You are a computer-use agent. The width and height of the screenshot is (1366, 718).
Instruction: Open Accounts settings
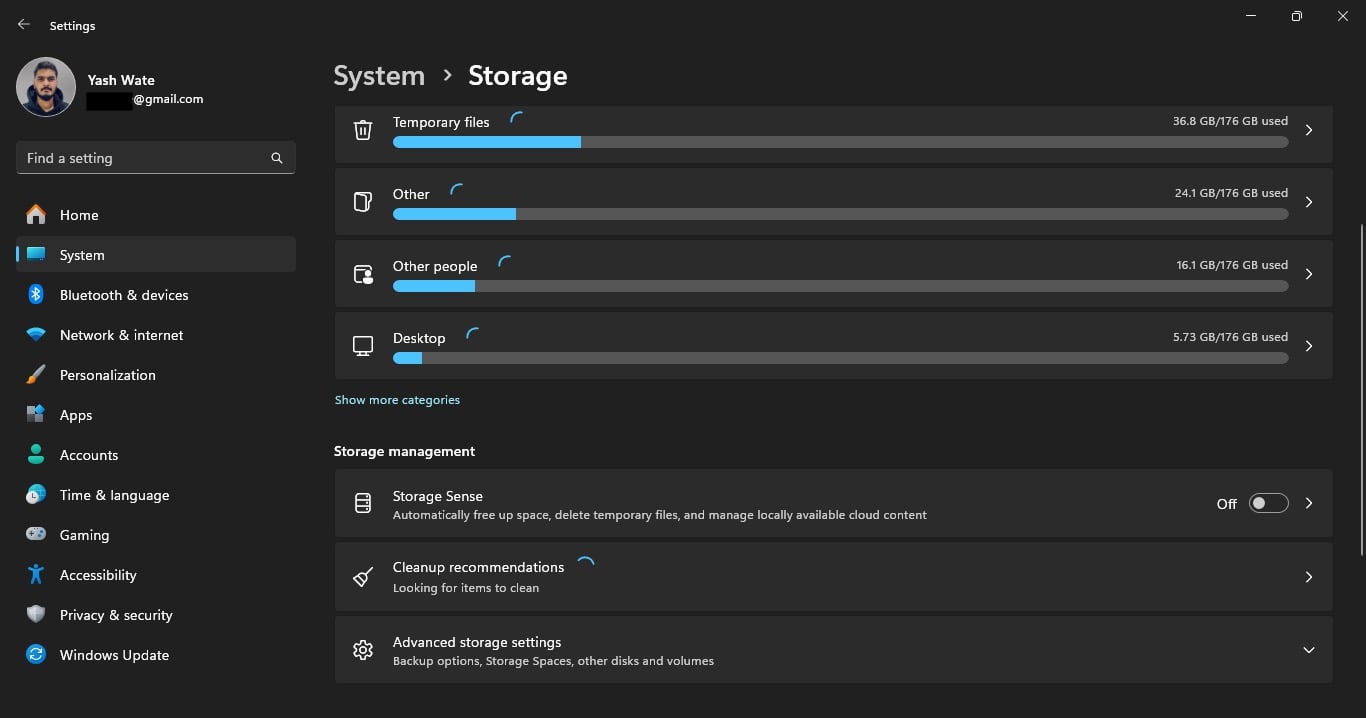coord(156,455)
